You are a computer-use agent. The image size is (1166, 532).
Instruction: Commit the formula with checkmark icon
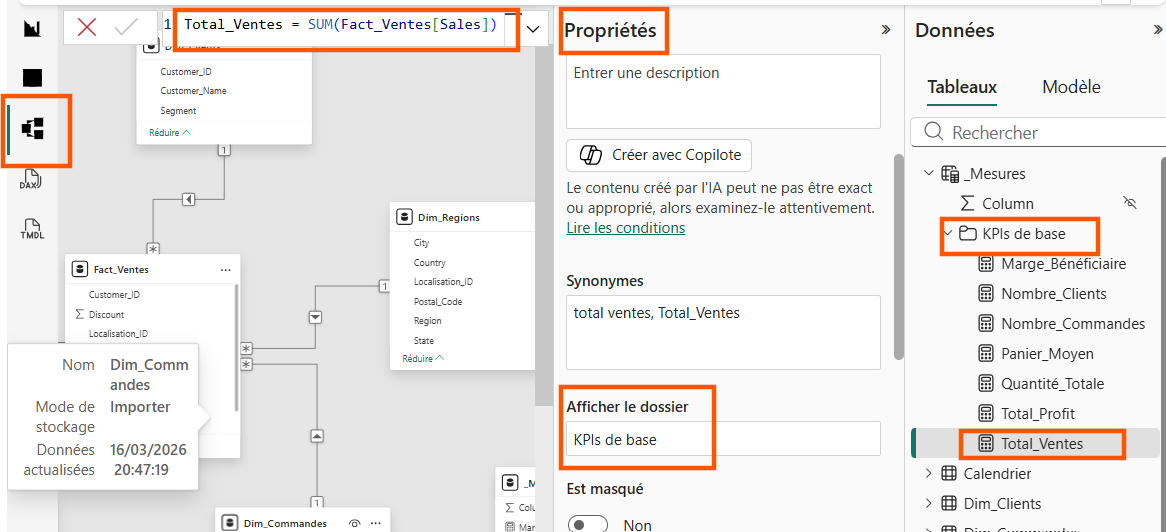126,28
